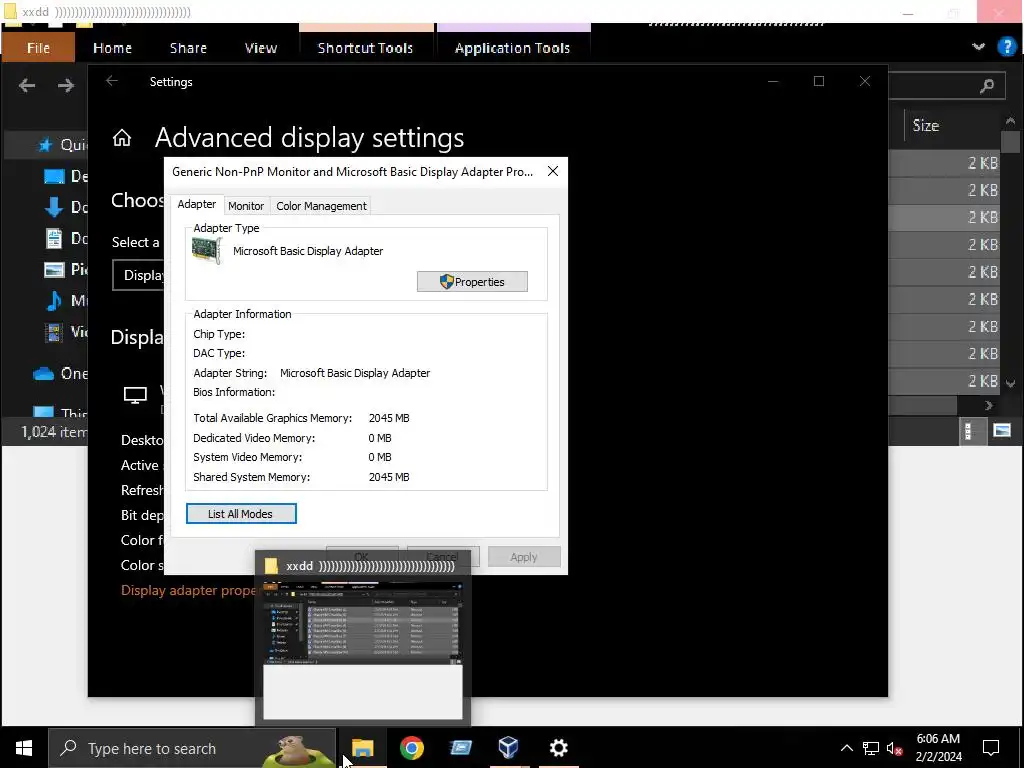Click the File Explorer forward arrow
The width and height of the screenshot is (1024, 768).
tap(65, 86)
